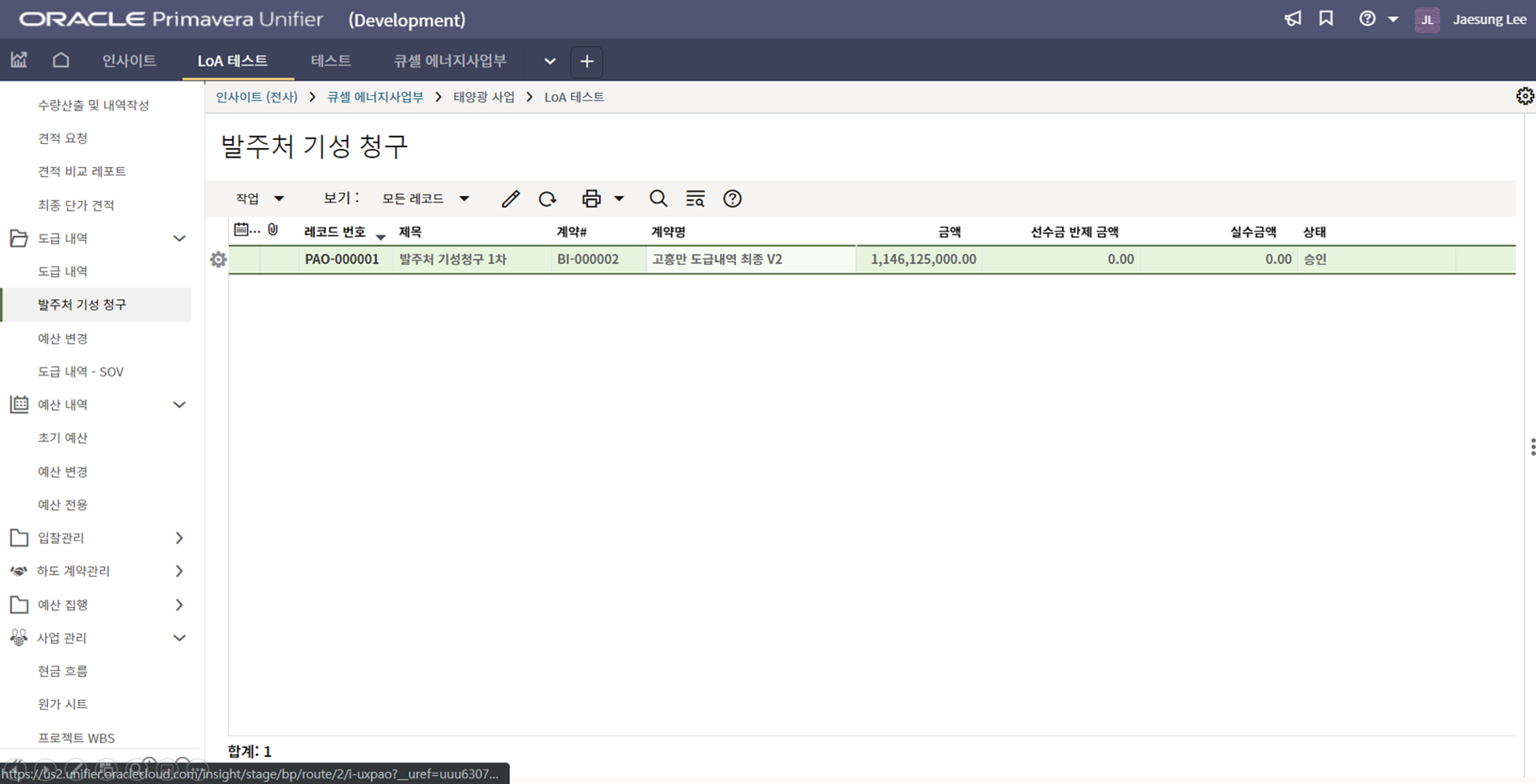Open the find-on-page list icon
The height and width of the screenshot is (784, 1536).
[694, 199]
